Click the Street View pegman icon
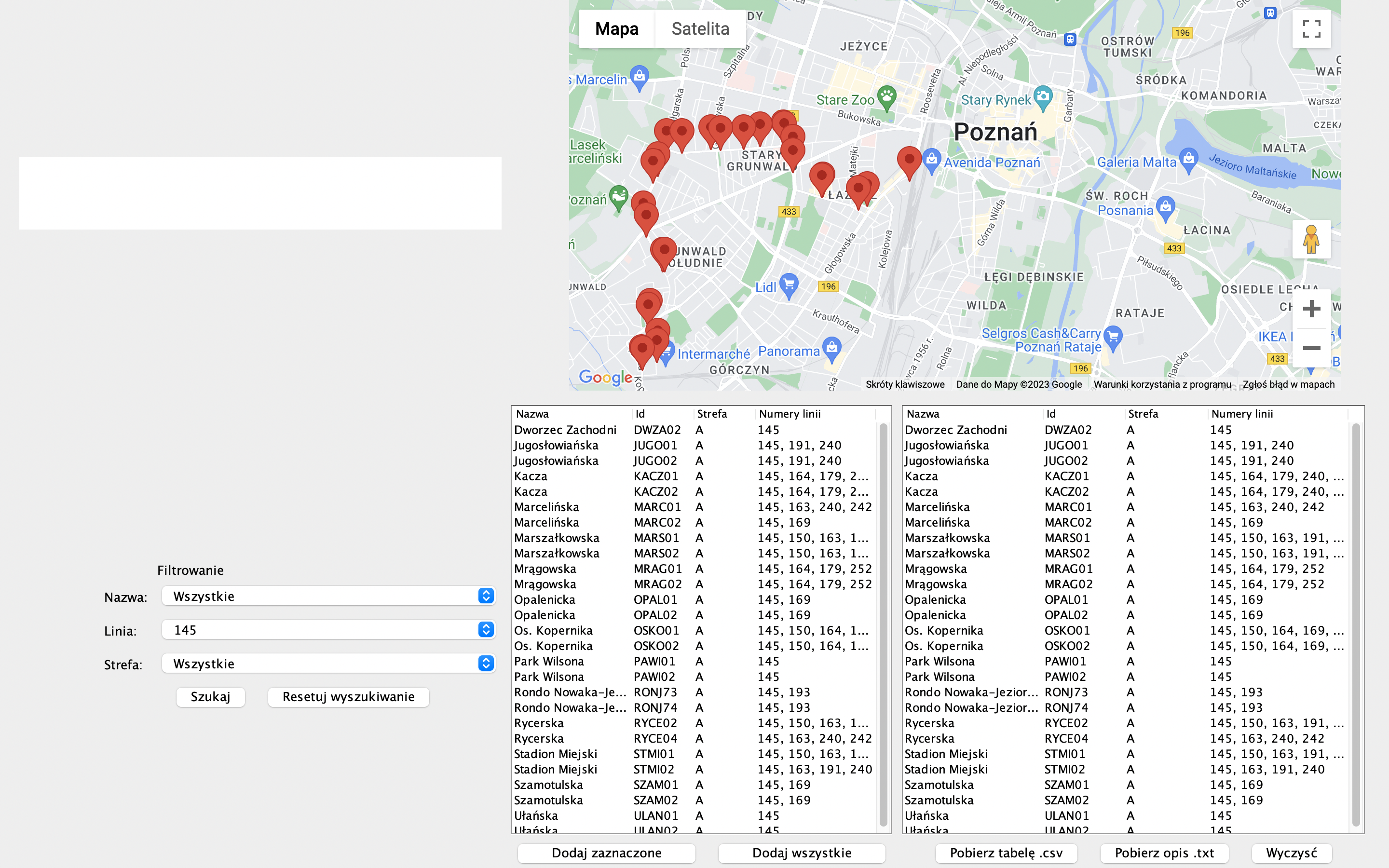 (x=1311, y=239)
